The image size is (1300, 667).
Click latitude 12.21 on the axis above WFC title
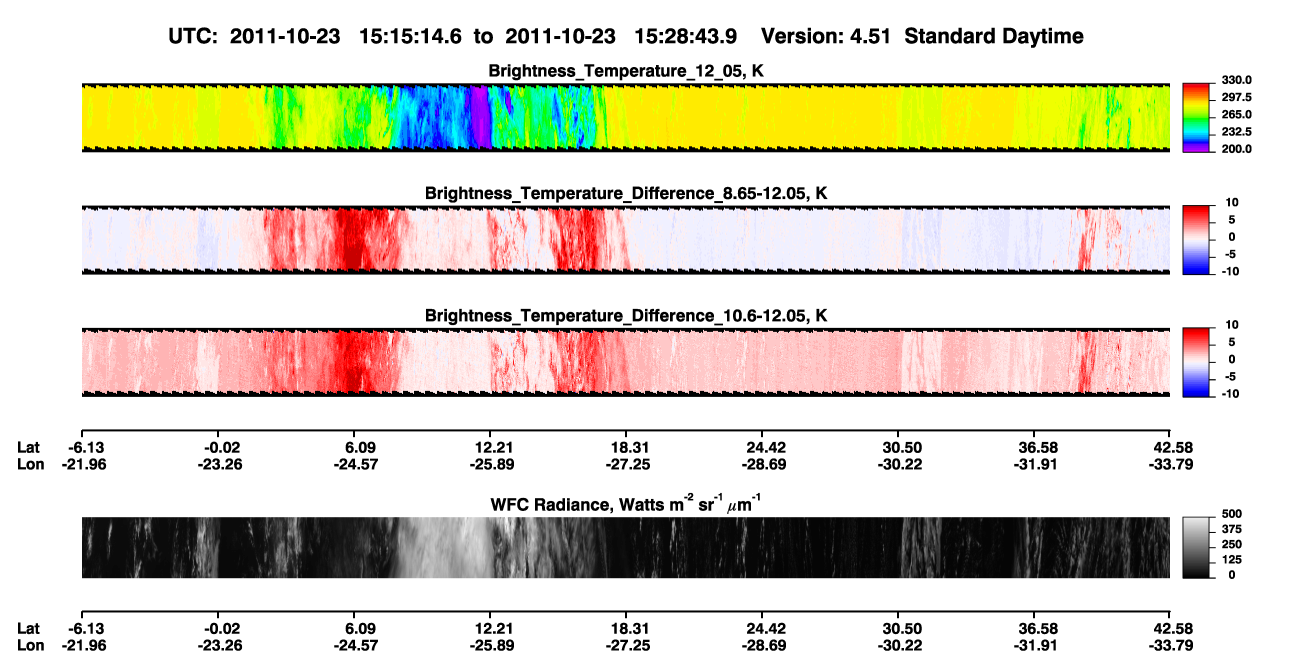coord(489,447)
